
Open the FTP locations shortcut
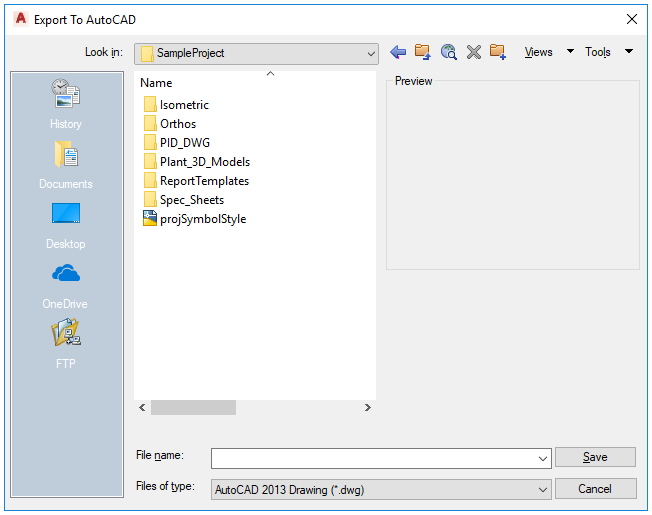[x=66, y=344]
